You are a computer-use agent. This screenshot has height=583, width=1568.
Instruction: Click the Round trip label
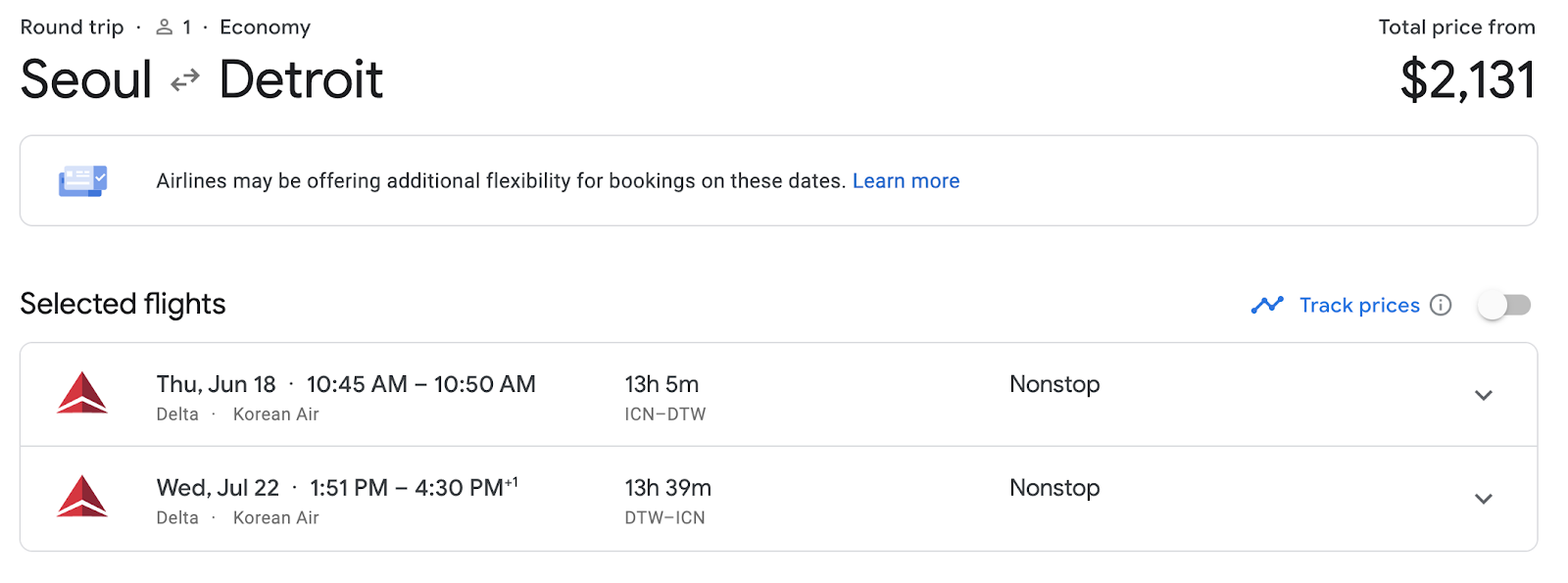pos(73,27)
